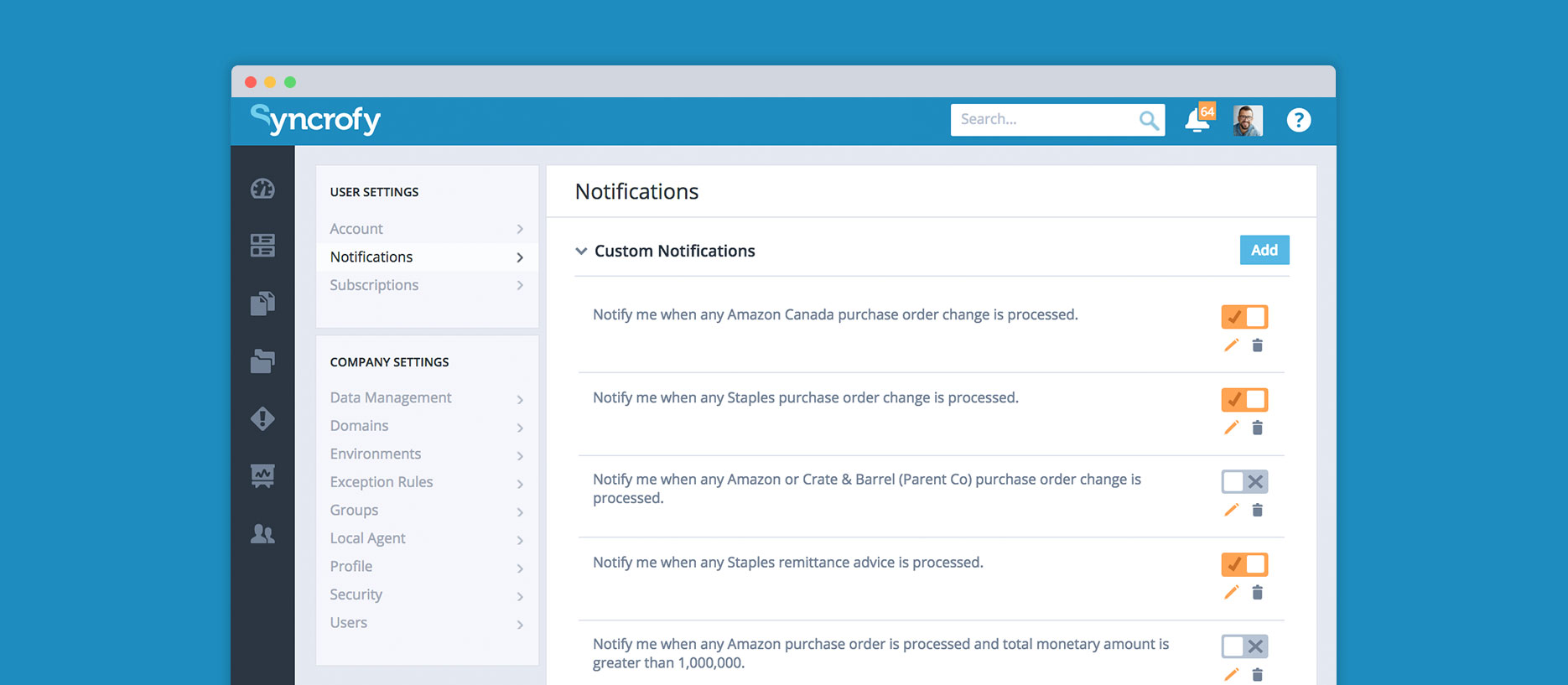Expand the Subscriptions chevron arrow
The image size is (1568, 685).
(520, 285)
